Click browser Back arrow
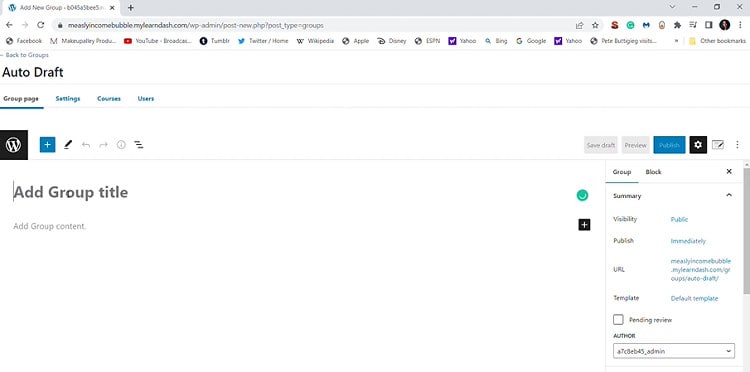Viewport: 750px width, 372px height. pos(10,25)
